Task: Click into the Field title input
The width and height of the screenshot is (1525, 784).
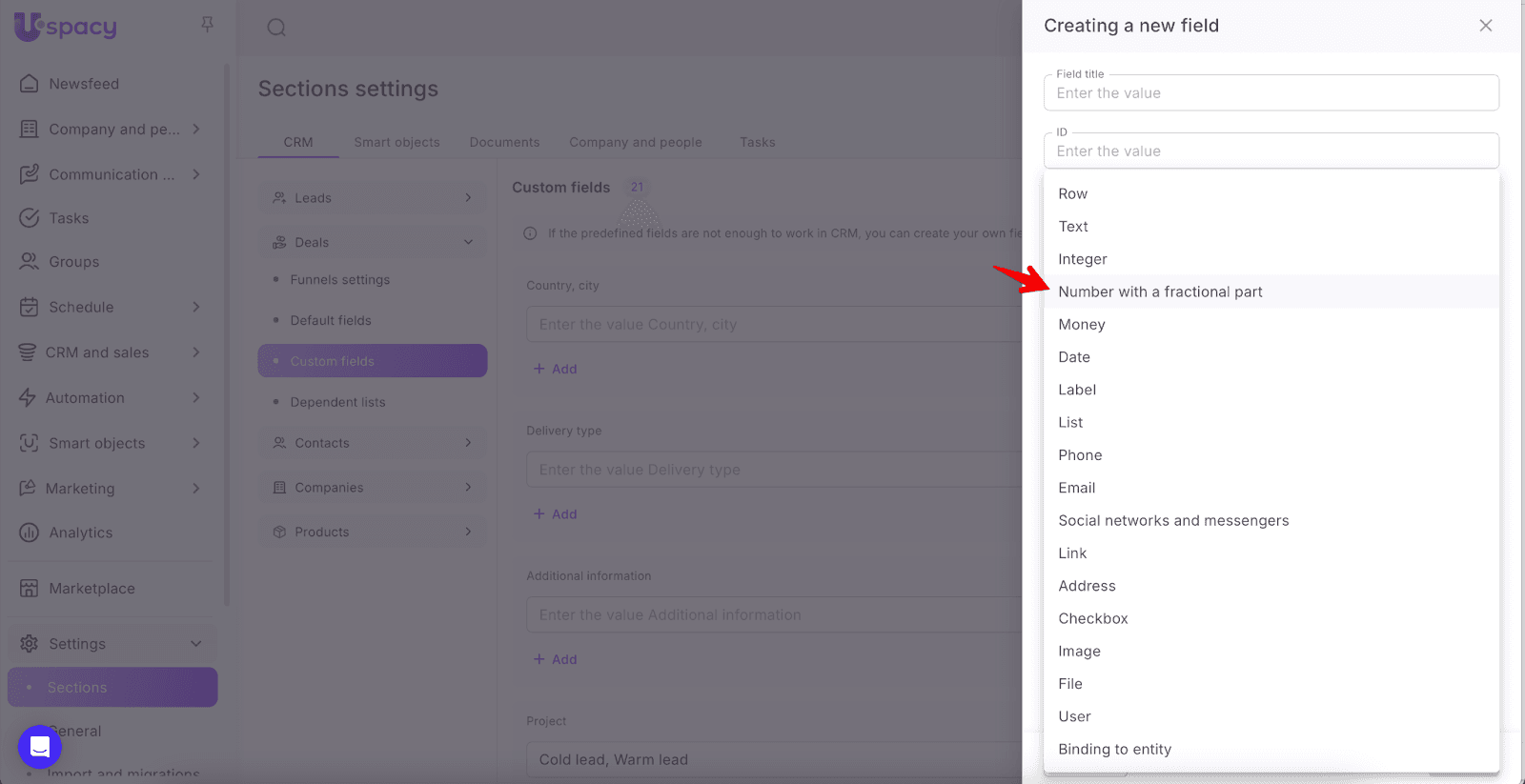Action: 1271,93
